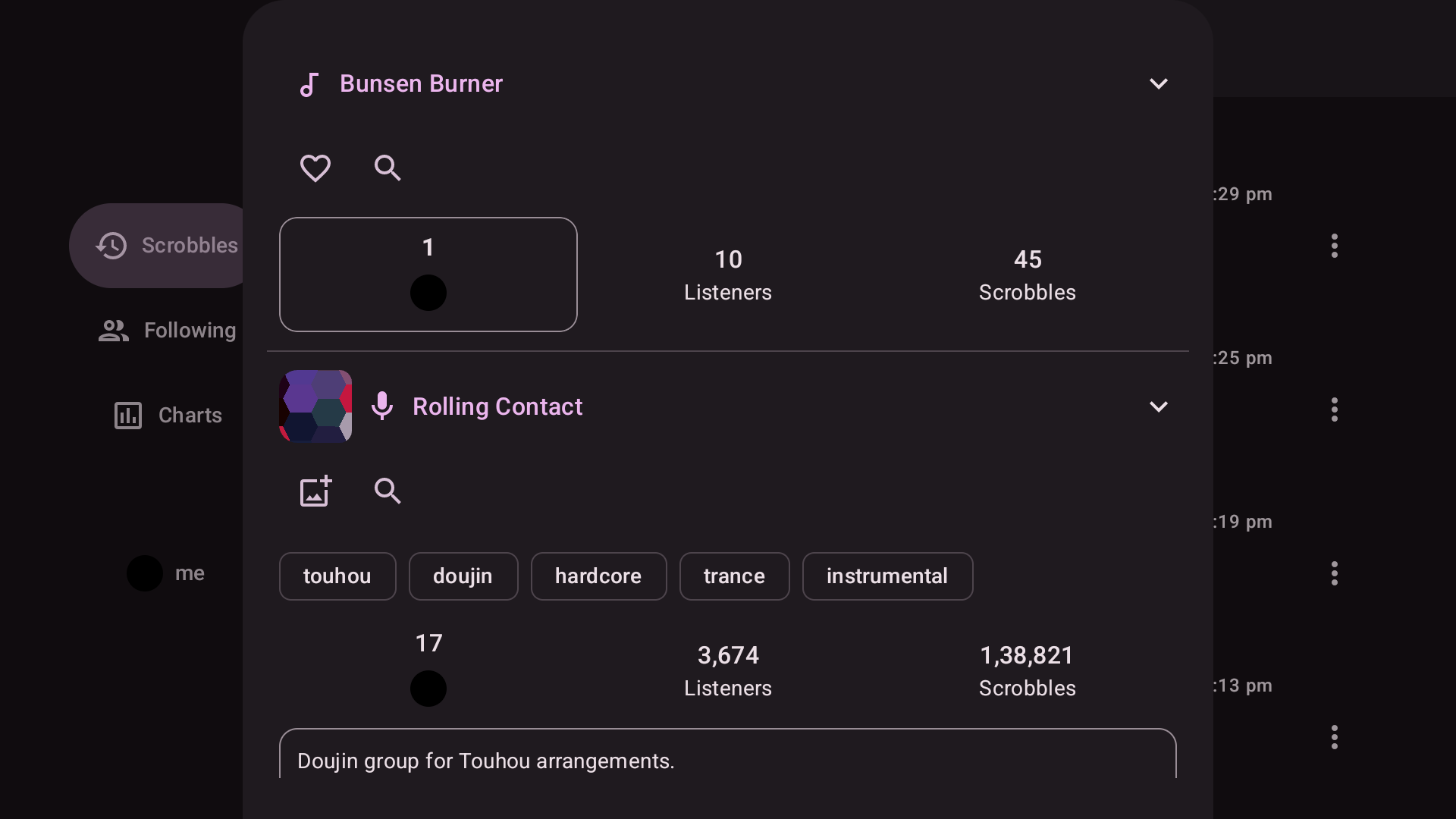1456x819 pixels.
Task: Collapse the Bunsen Burner track section
Action: tap(1158, 84)
